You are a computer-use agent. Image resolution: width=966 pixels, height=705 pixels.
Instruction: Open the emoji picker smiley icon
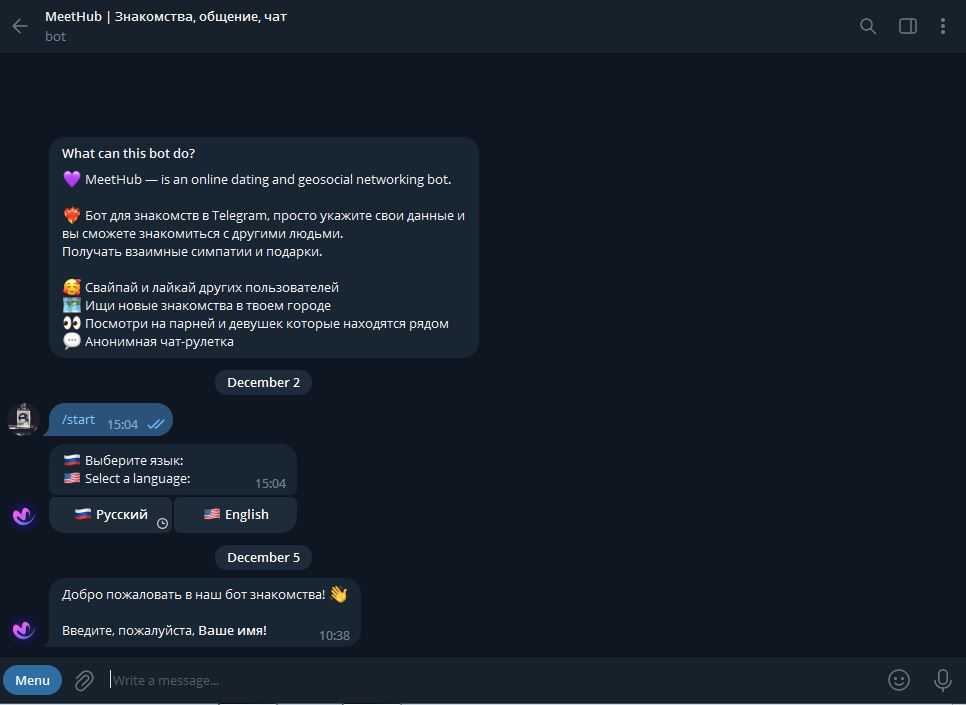pos(898,680)
